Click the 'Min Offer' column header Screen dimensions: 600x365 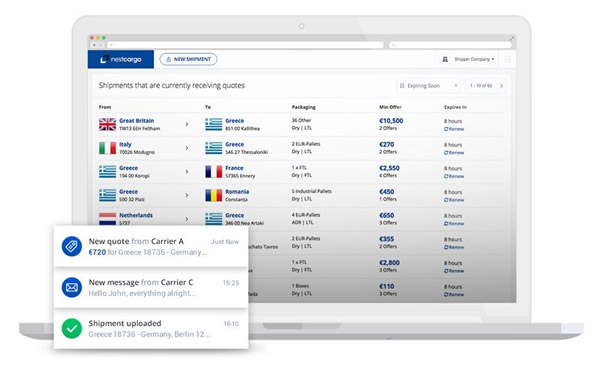pyautogui.click(x=390, y=107)
